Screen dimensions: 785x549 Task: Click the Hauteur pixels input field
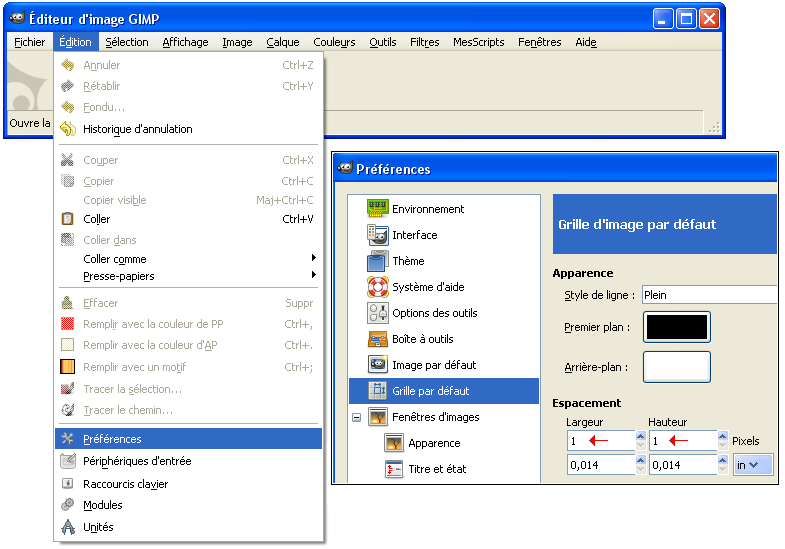tap(683, 441)
